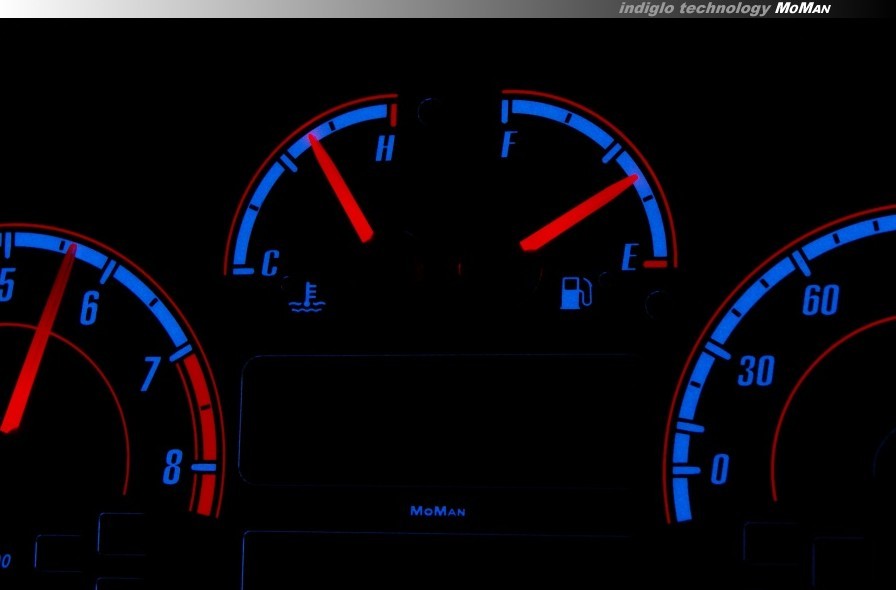Viewport: 896px width, 590px height.
Task: Select the C mark on temperature gauge
Action: [x=270, y=264]
